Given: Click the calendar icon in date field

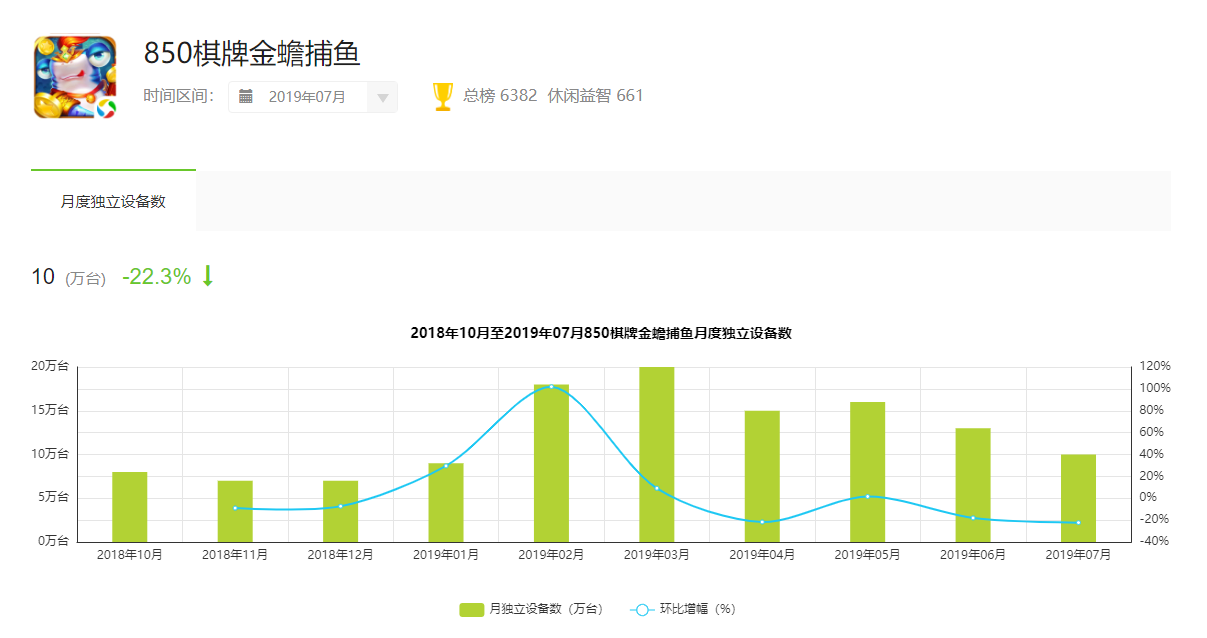Looking at the screenshot, I should coord(246,97).
